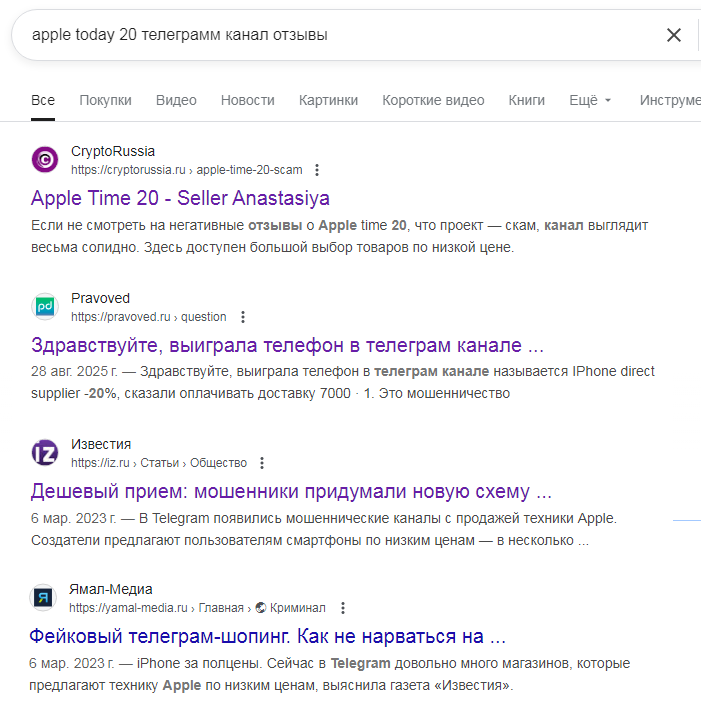The width and height of the screenshot is (701, 719).
Task: Click the Ямал-Медиа site favicon
Action: click(44, 598)
